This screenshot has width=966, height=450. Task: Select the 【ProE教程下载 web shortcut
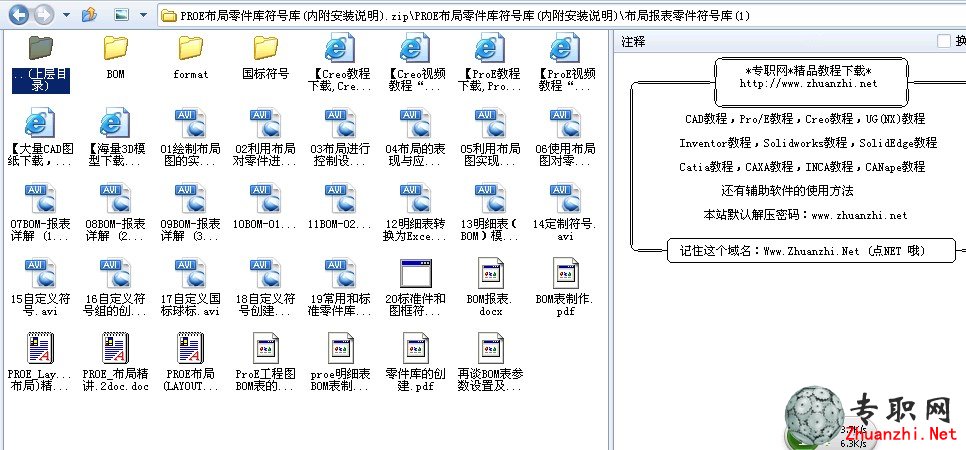pos(490,63)
